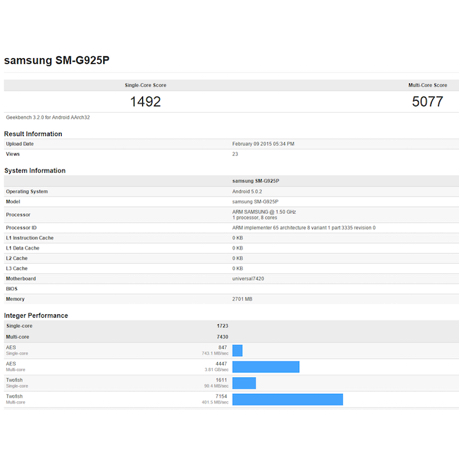Click the Processor ID row value
The height and width of the screenshot is (450, 460).
click(304, 228)
